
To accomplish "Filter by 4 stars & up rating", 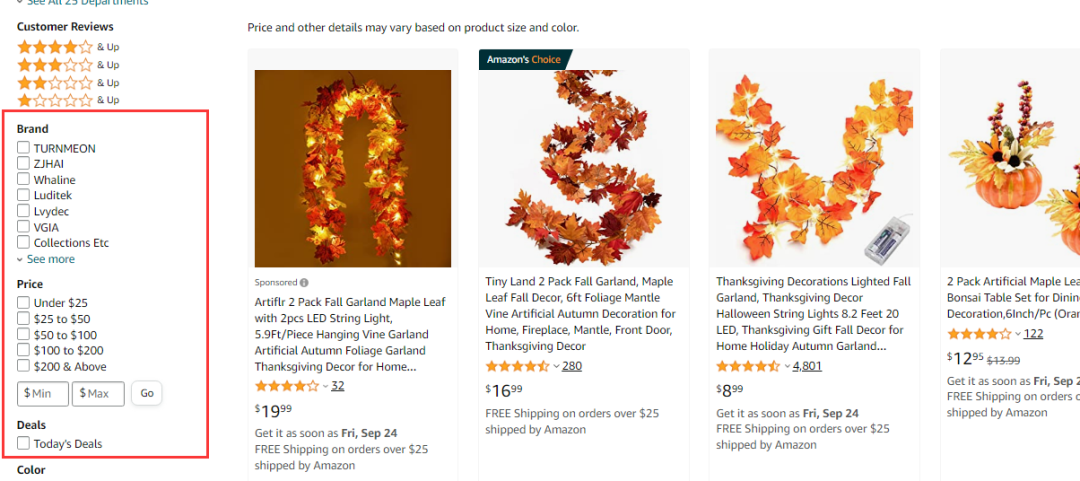I will [55, 47].
